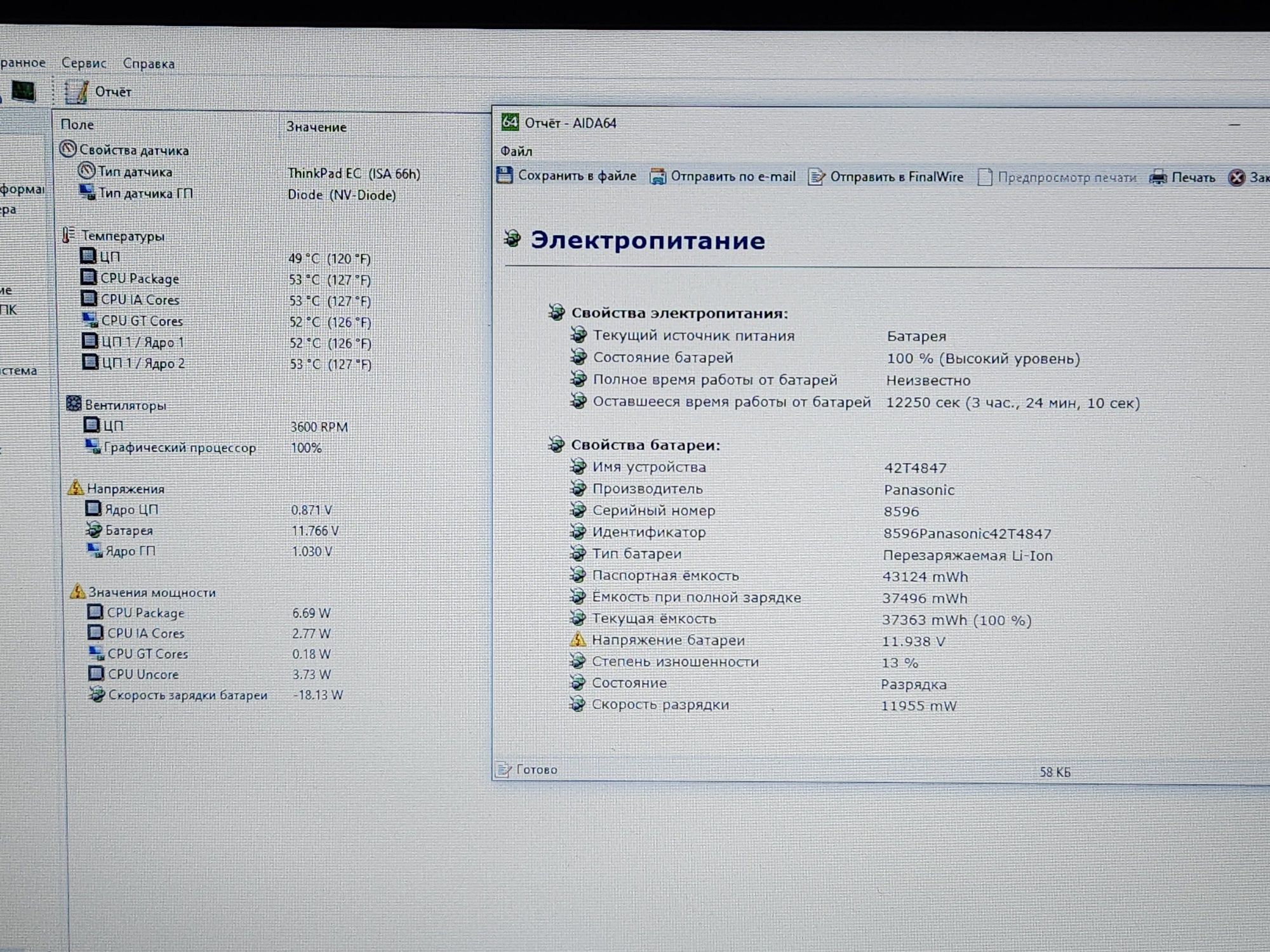Screen dimensions: 1270x952
Task: Click the report notepad icon beside Отчёт
Action: point(77,92)
